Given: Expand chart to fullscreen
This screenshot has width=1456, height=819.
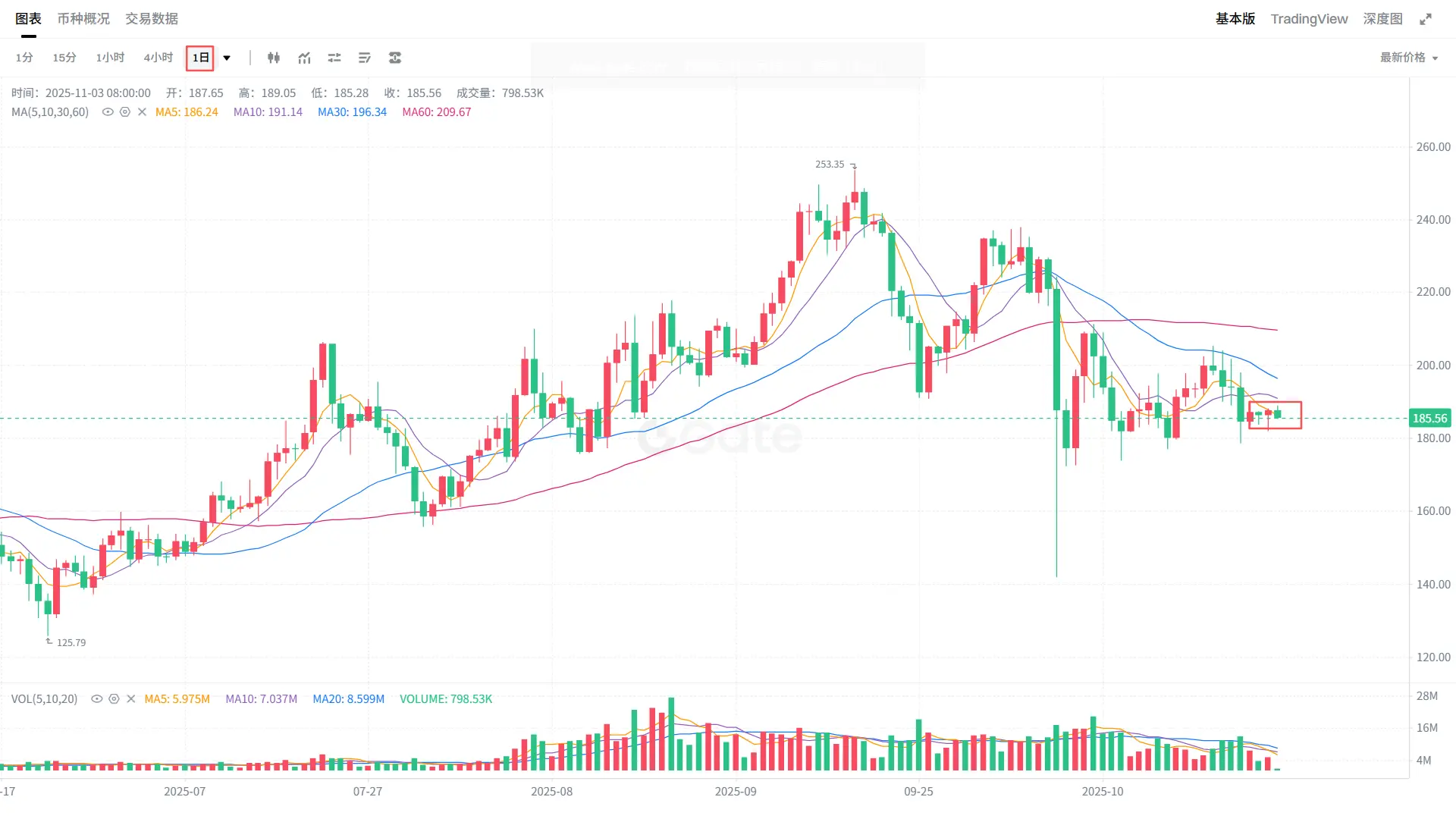Looking at the screenshot, I should tap(1426, 19).
